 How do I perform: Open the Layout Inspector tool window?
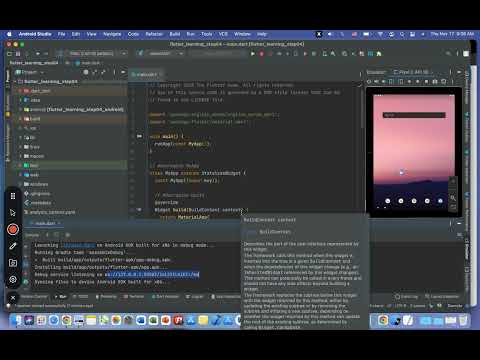point(442,296)
